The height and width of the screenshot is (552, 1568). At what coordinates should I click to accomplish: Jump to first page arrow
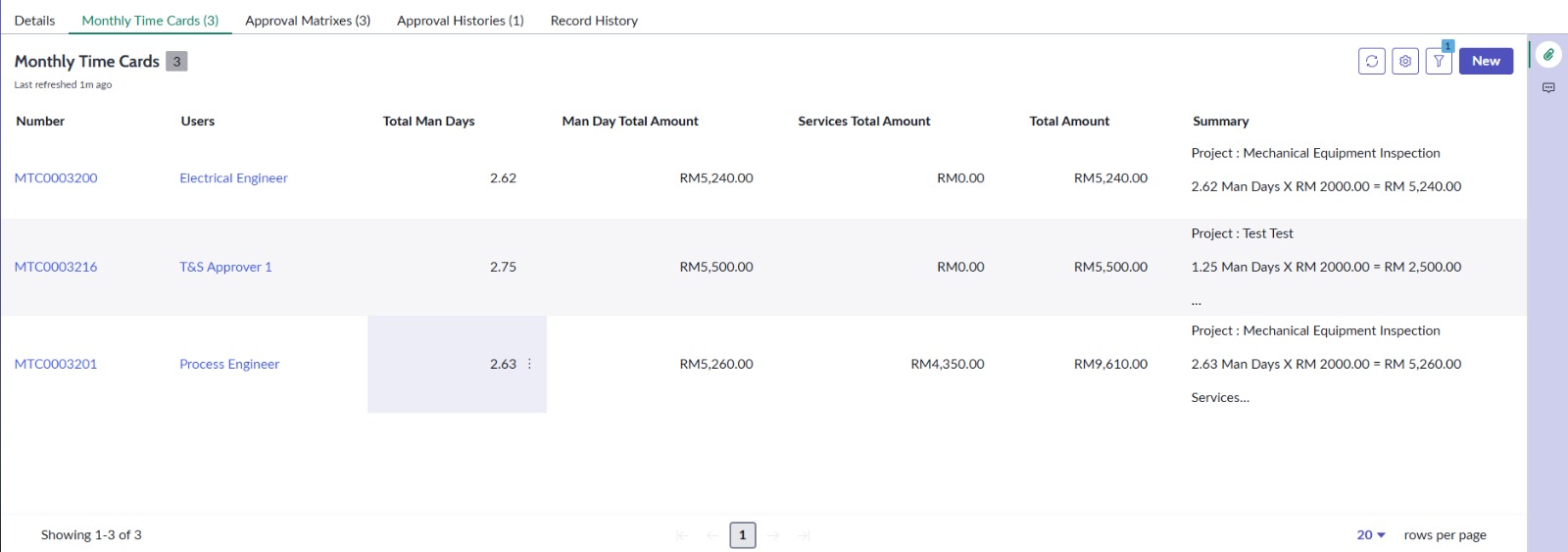click(682, 535)
